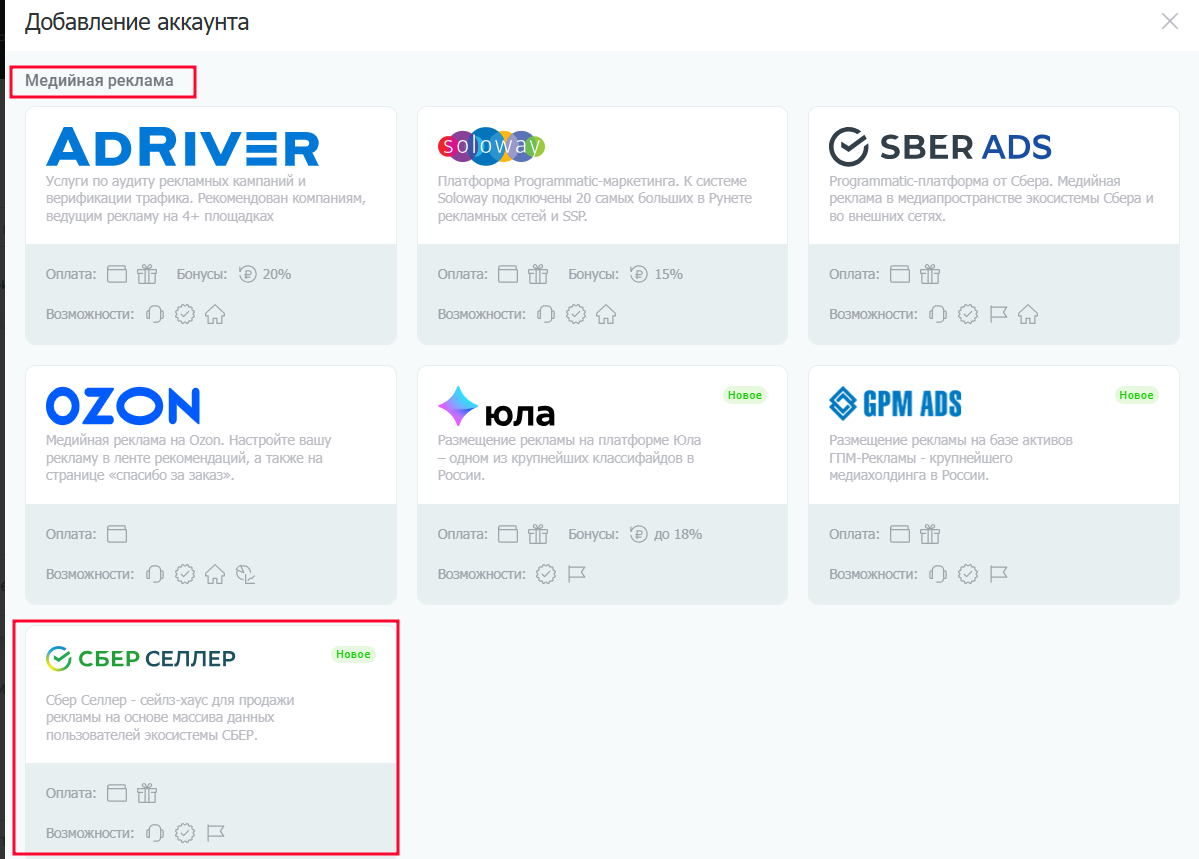This screenshot has height=859, width=1199.
Task: Click the headset support icon in AdRiver card
Action: [x=155, y=314]
